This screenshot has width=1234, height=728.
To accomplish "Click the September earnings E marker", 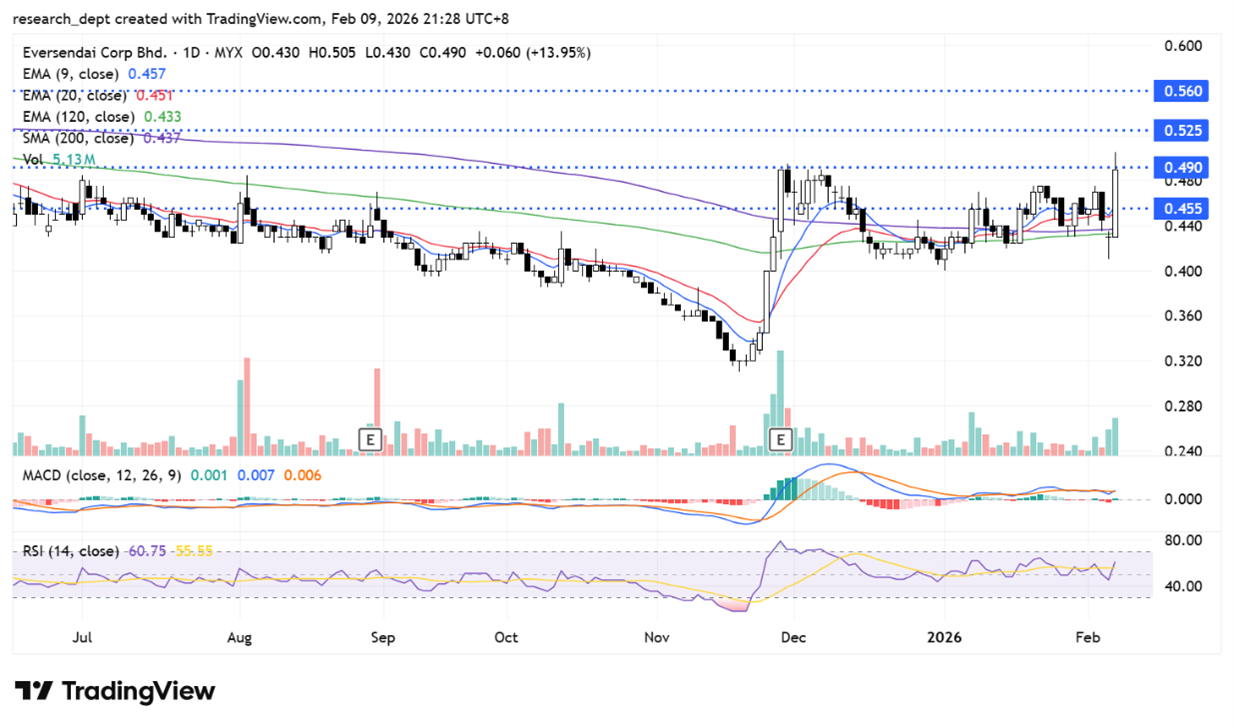I will 370,438.
